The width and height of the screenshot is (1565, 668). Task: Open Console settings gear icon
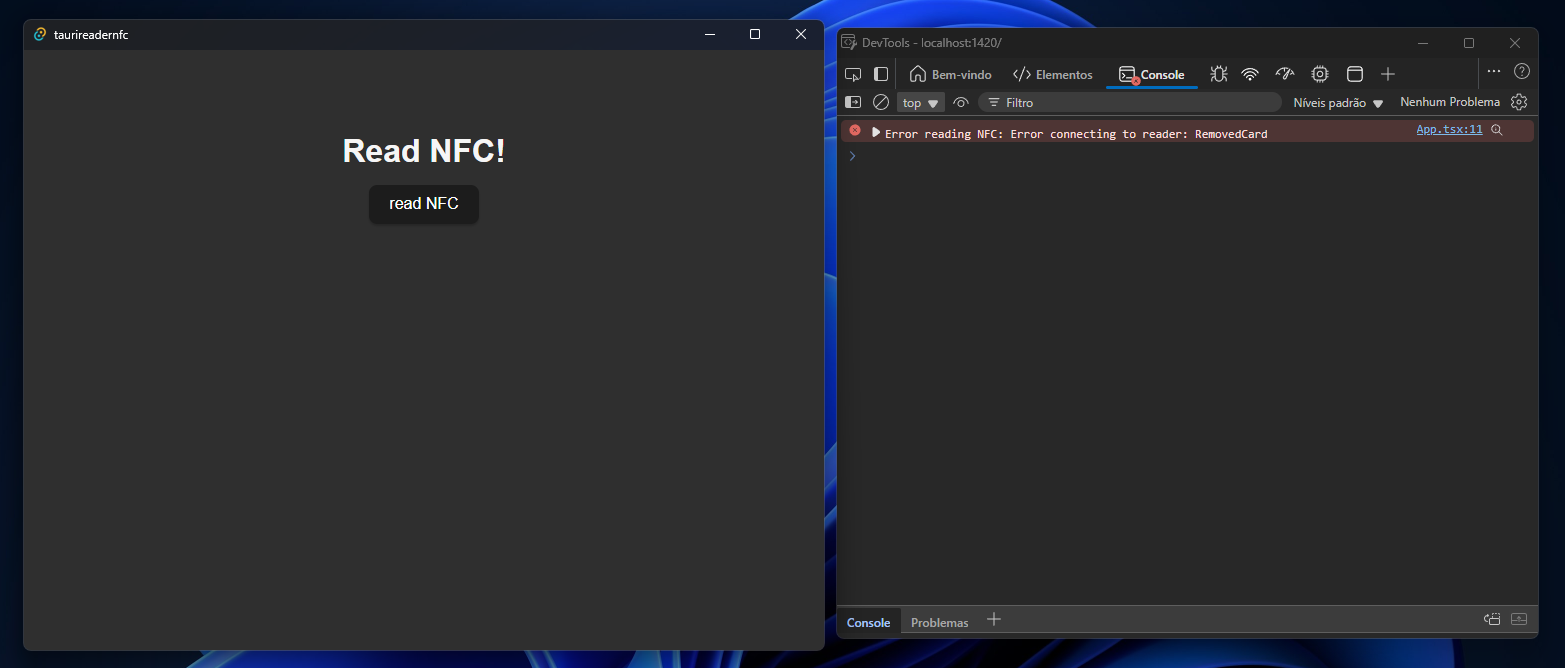tap(1519, 102)
